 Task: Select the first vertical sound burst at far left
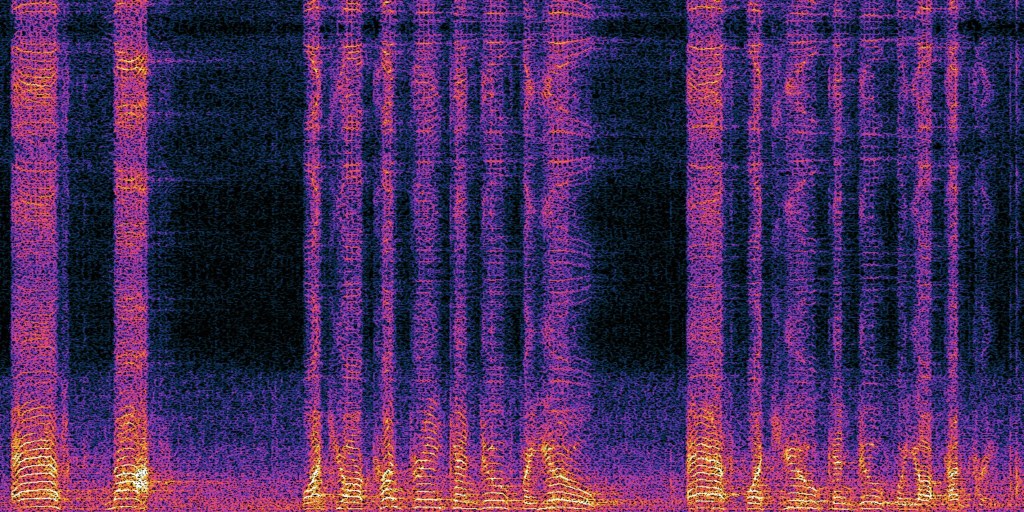34,250
